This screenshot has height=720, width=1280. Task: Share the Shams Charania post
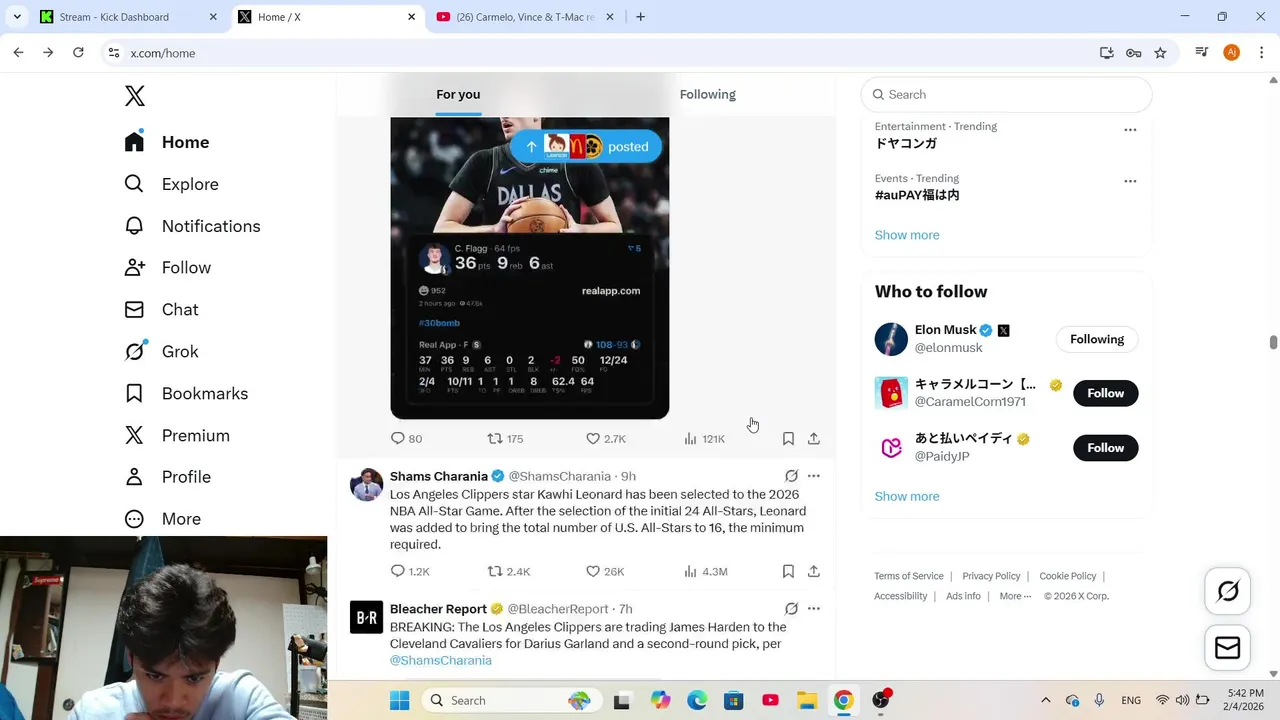click(814, 571)
